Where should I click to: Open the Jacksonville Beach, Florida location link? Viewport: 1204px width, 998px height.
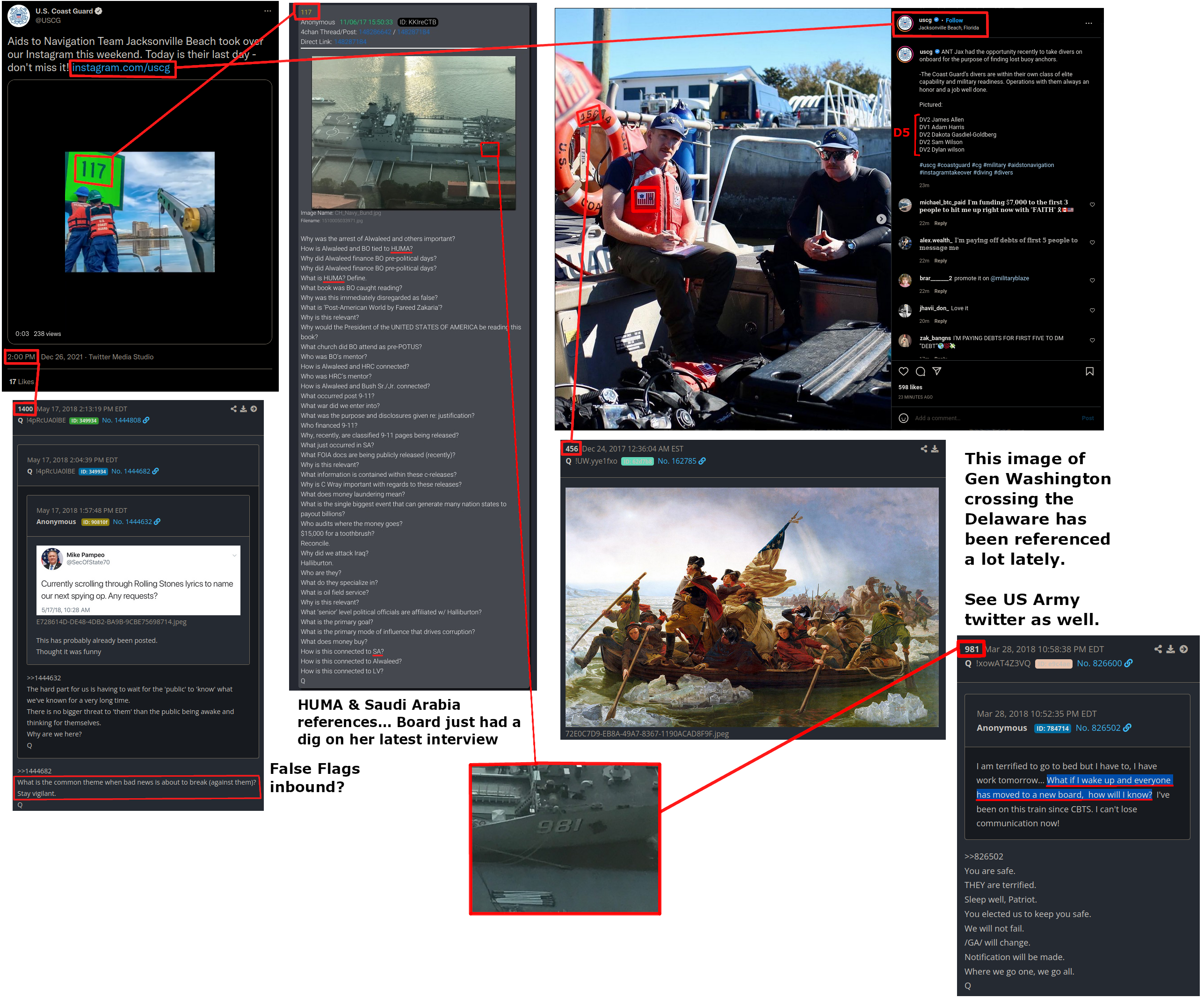[948, 28]
